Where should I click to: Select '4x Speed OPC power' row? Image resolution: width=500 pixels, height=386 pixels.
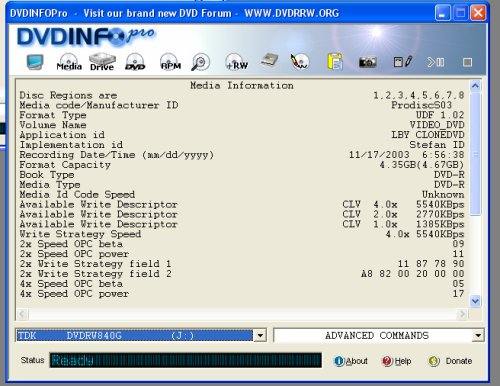242,294
